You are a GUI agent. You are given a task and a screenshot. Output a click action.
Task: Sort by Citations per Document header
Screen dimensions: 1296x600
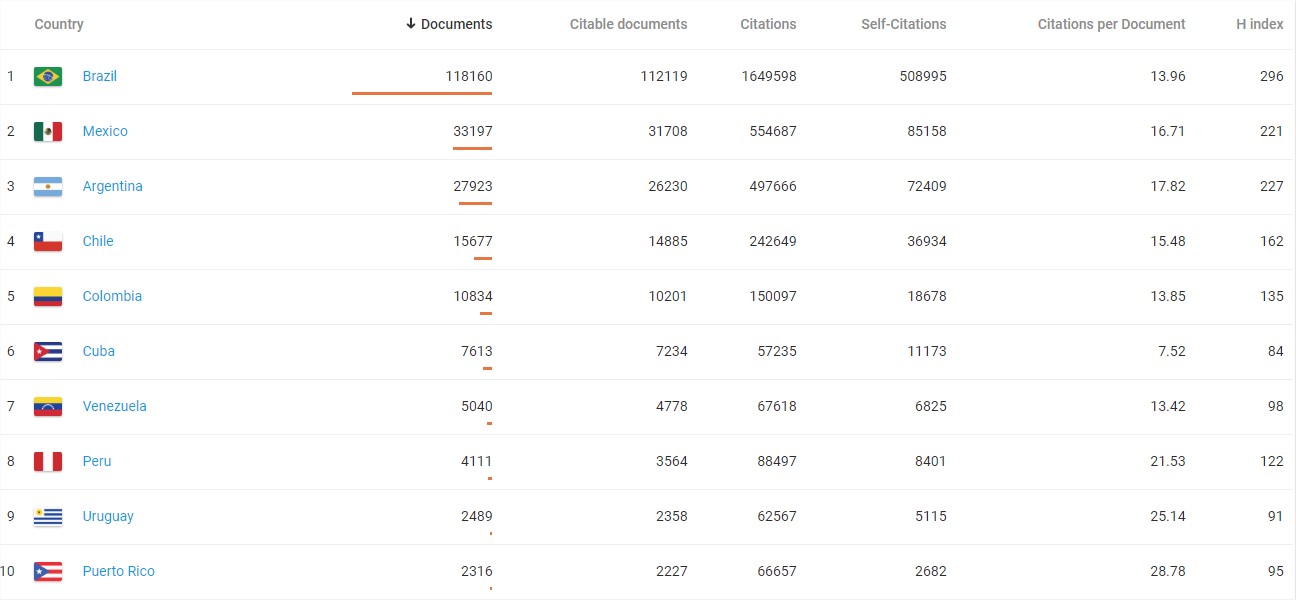point(1111,24)
